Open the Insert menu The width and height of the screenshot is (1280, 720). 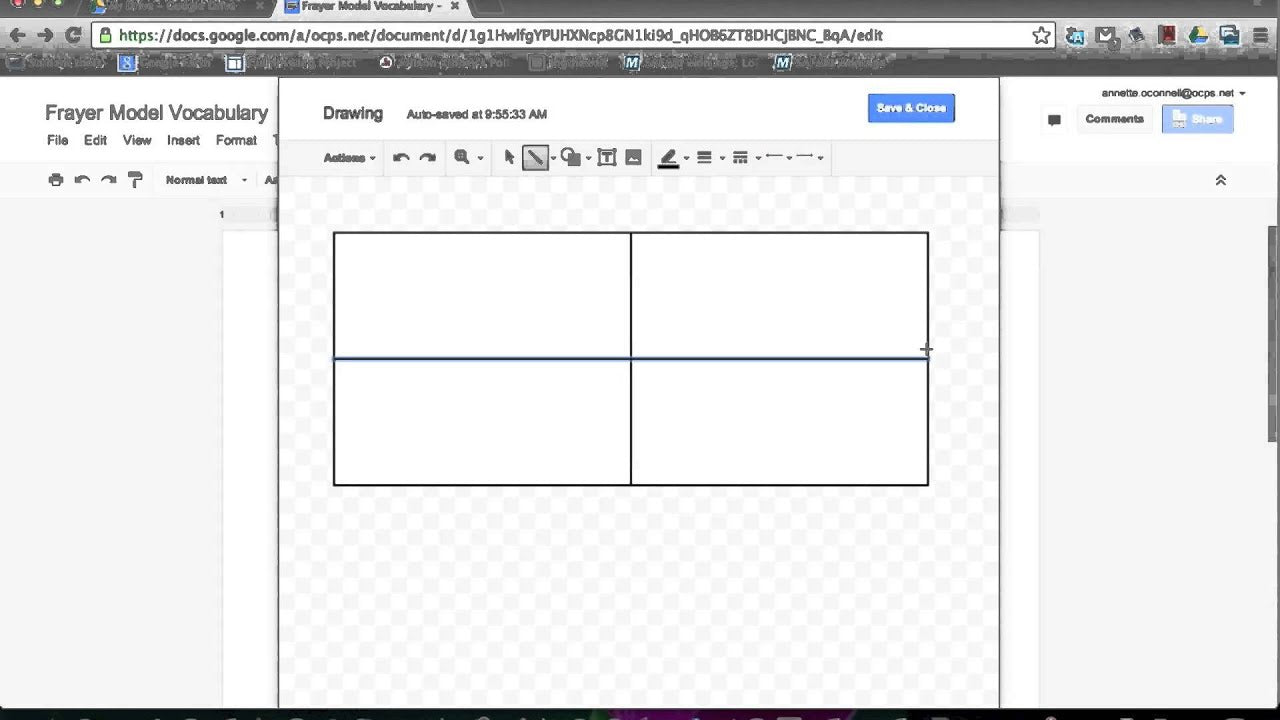click(x=183, y=141)
